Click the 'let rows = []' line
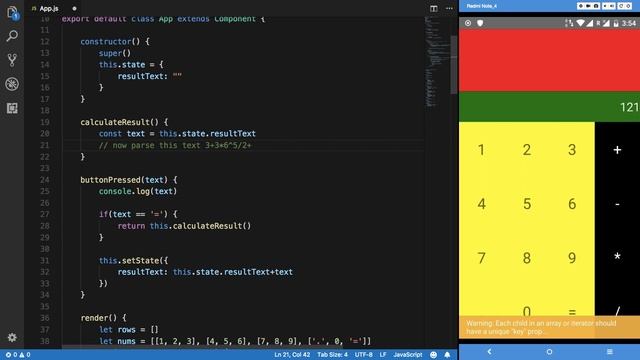640x360 pixels. pyautogui.click(x=129, y=329)
